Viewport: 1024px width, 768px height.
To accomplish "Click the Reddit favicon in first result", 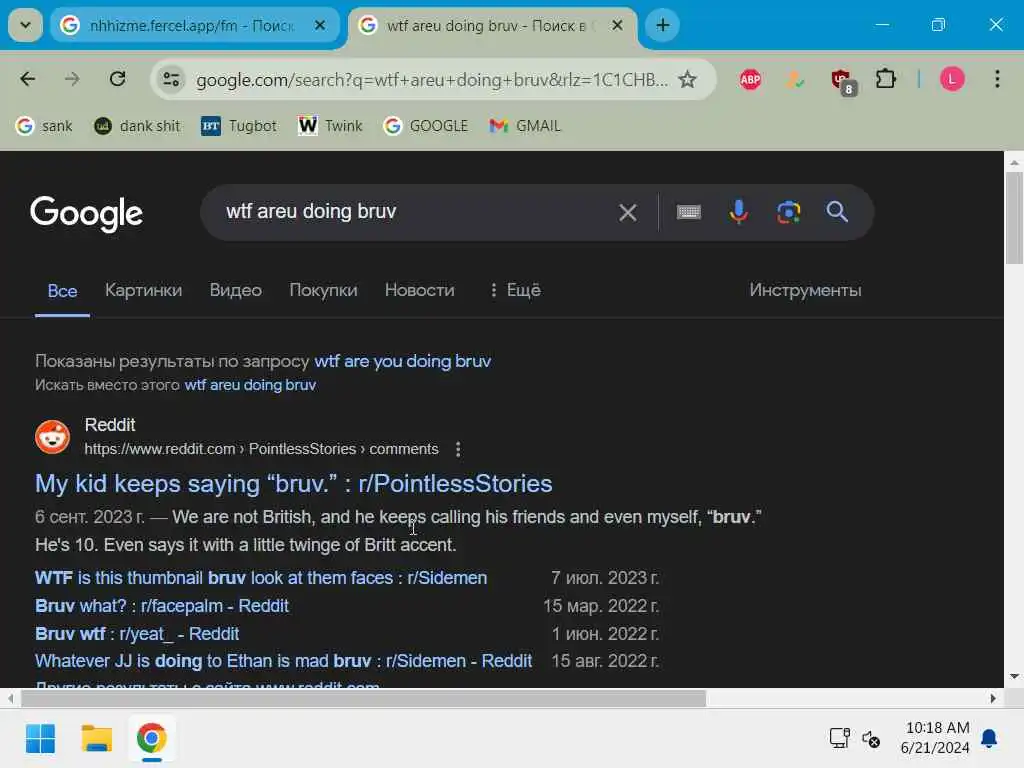I will 52,437.
